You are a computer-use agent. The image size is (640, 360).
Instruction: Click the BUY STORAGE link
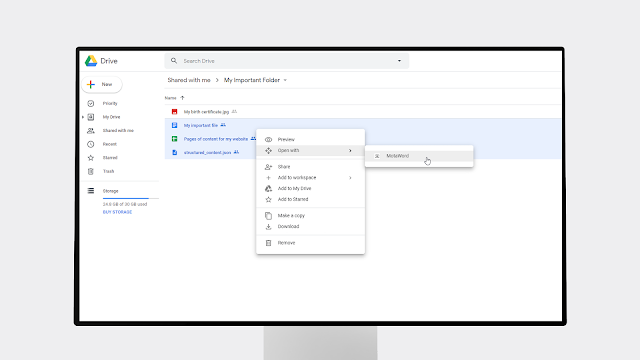coord(117,212)
